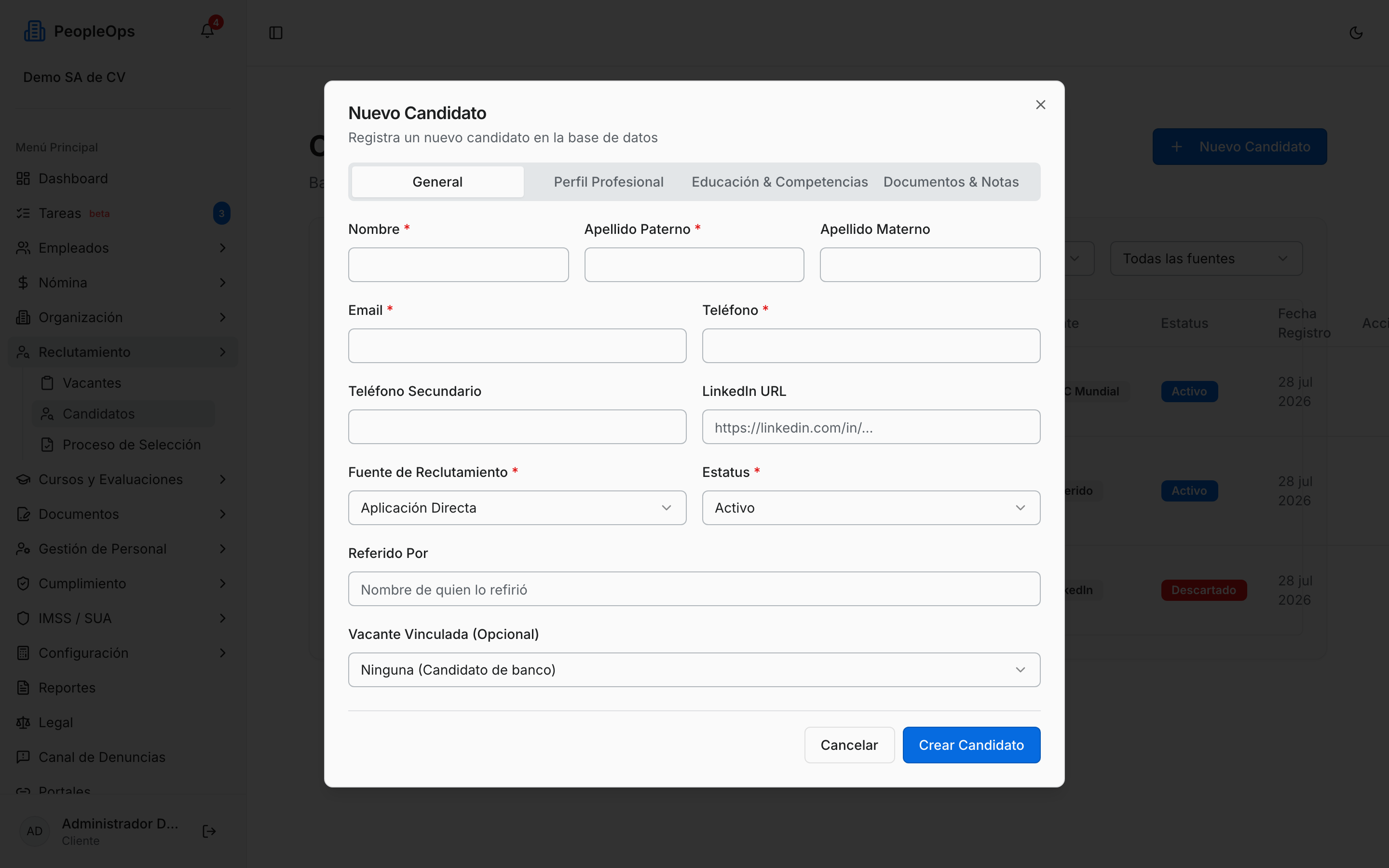Viewport: 1389px width, 868px height.
Task: Click the Documentos pen-file icon
Action: [23, 514]
